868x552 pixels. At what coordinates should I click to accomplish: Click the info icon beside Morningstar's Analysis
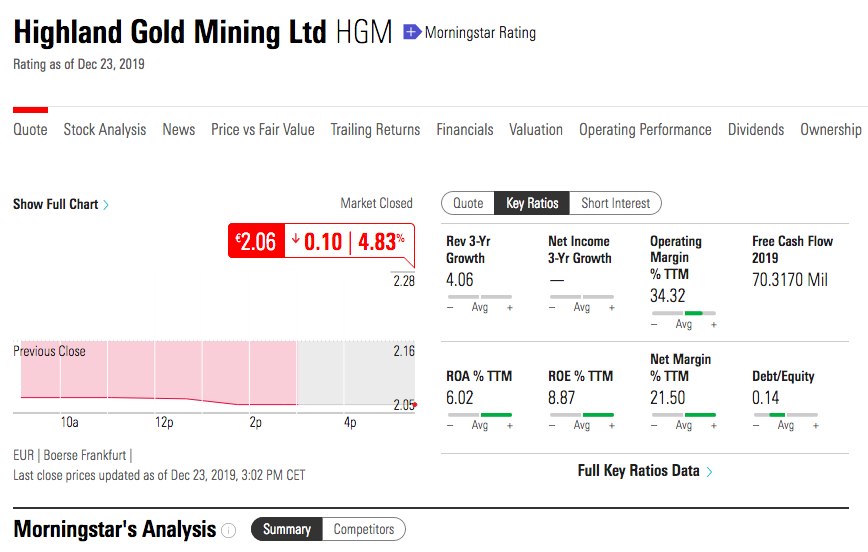(x=228, y=530)
